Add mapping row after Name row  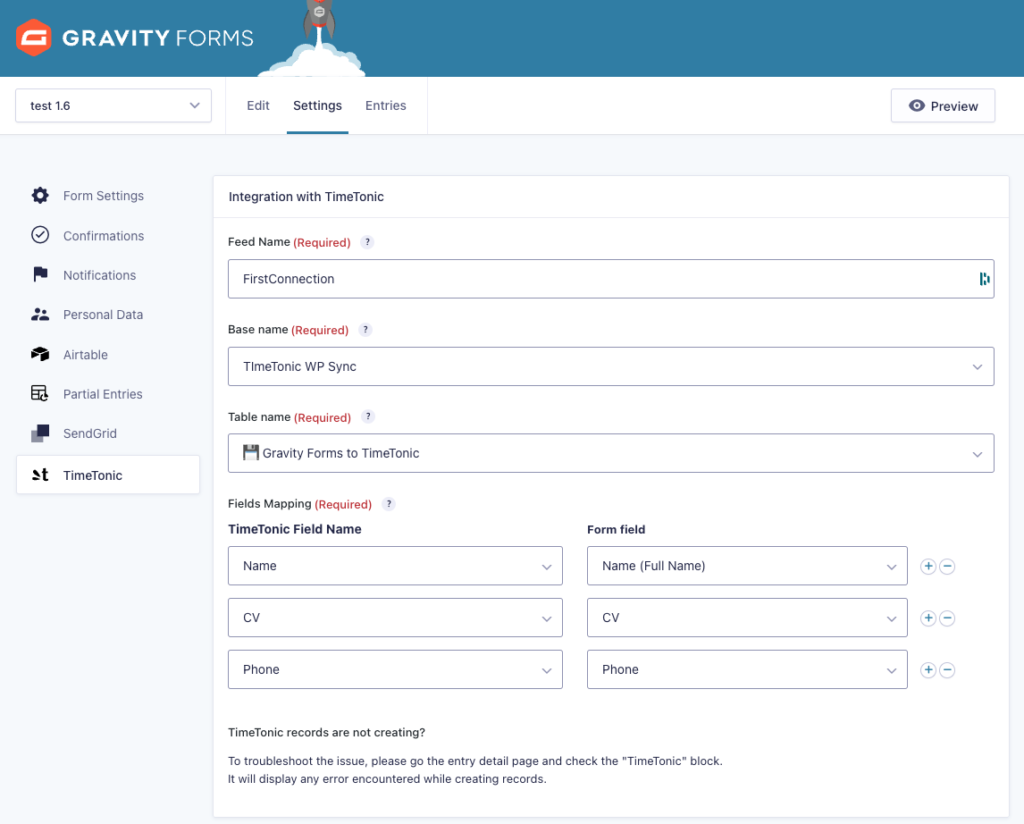pyautogui.click(x=928, y=566)
